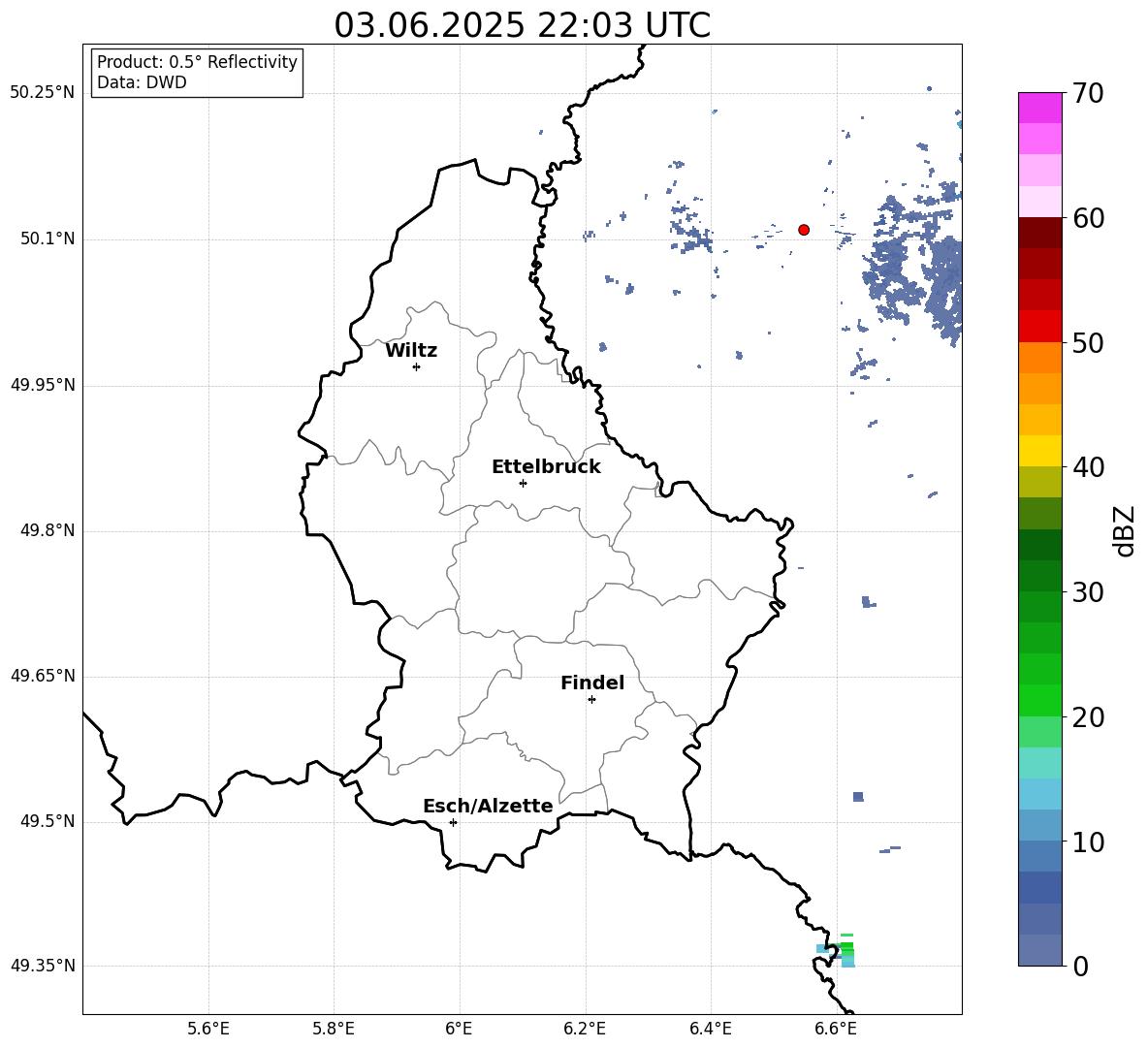Image resolution: width=1148 pixels, height=1048 pixels.
Task: Click the 6.4°E longitude label
Action: tap(710, 1029)
